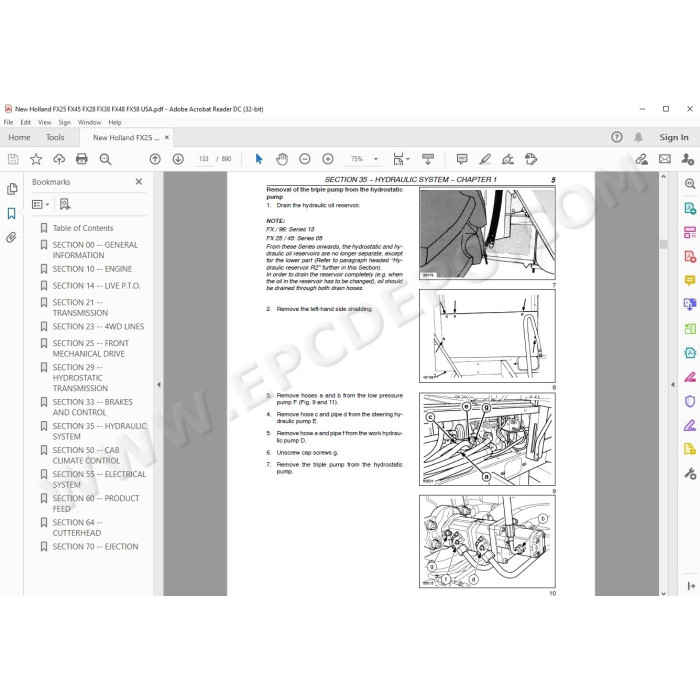Toggle the Page thumbnails sidebar icon
The width and height of the screenshot is (700, 700).
click(x=12, y=189)
